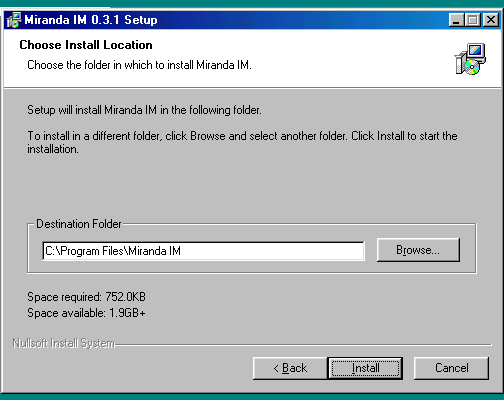504x400 pixels.
Task: Click the computer and CD installer icon
Action: coord(470,59)
